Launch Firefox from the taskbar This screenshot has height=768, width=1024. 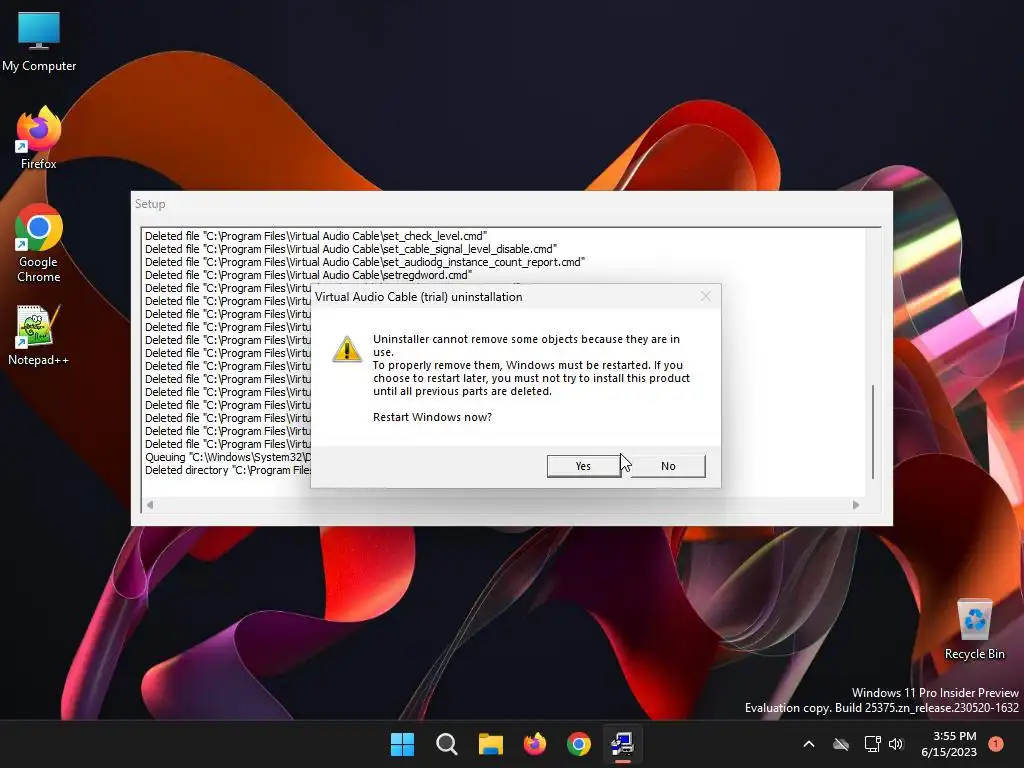point(535,744)
